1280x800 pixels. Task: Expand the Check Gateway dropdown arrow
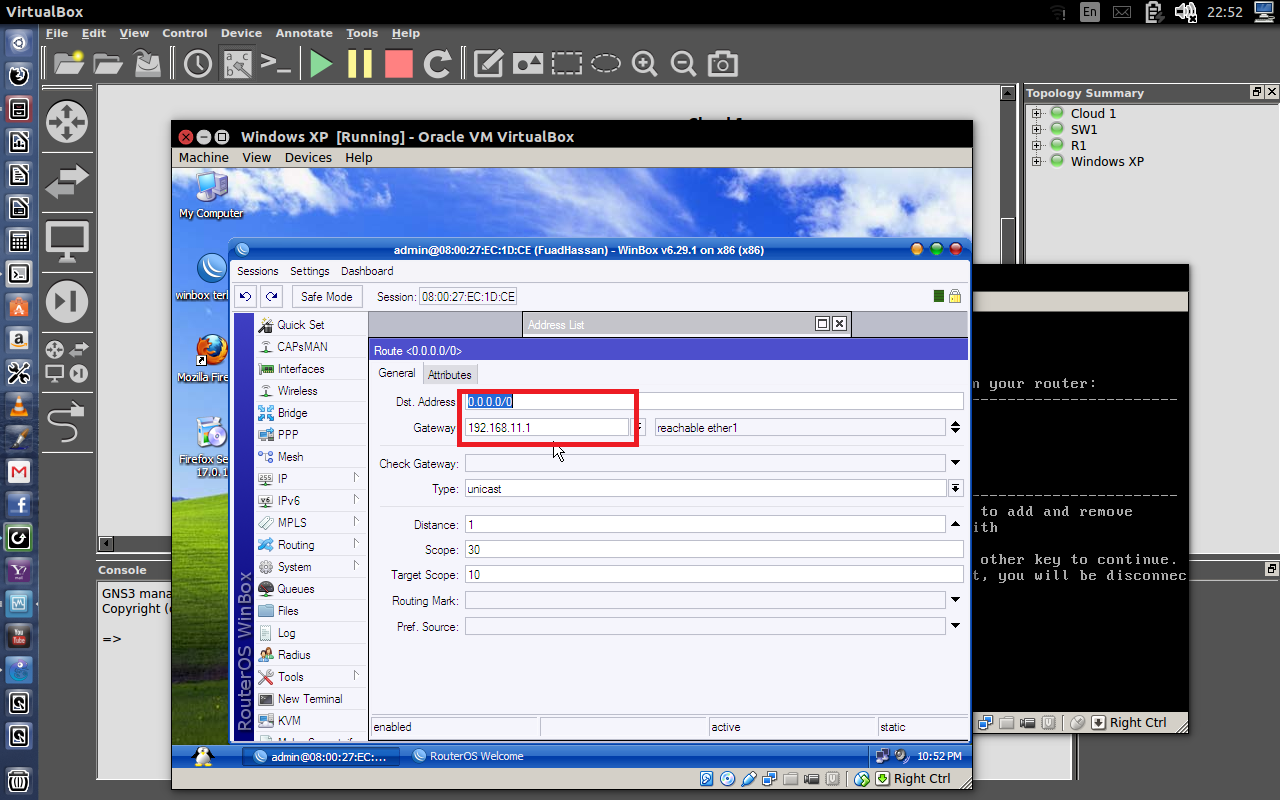[x=956, y=463]
